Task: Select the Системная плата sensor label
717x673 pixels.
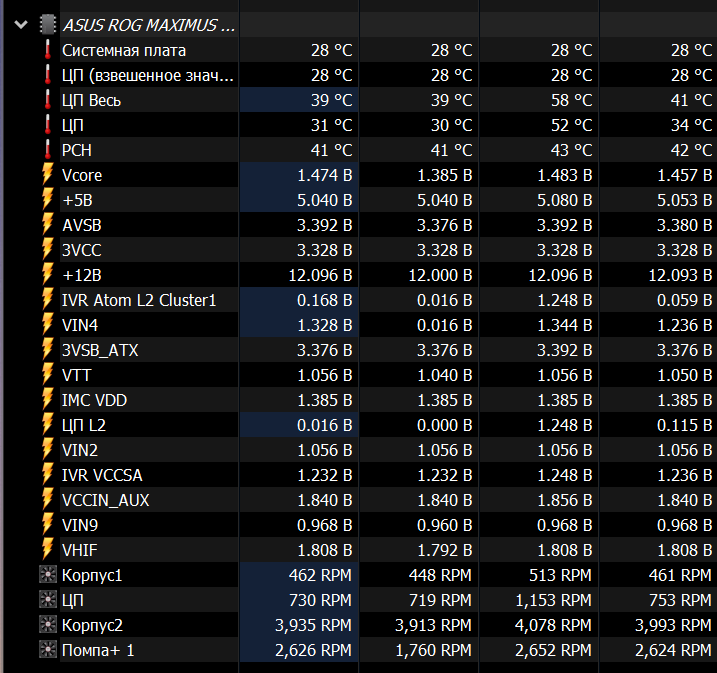Action: (x=124, y=50)
